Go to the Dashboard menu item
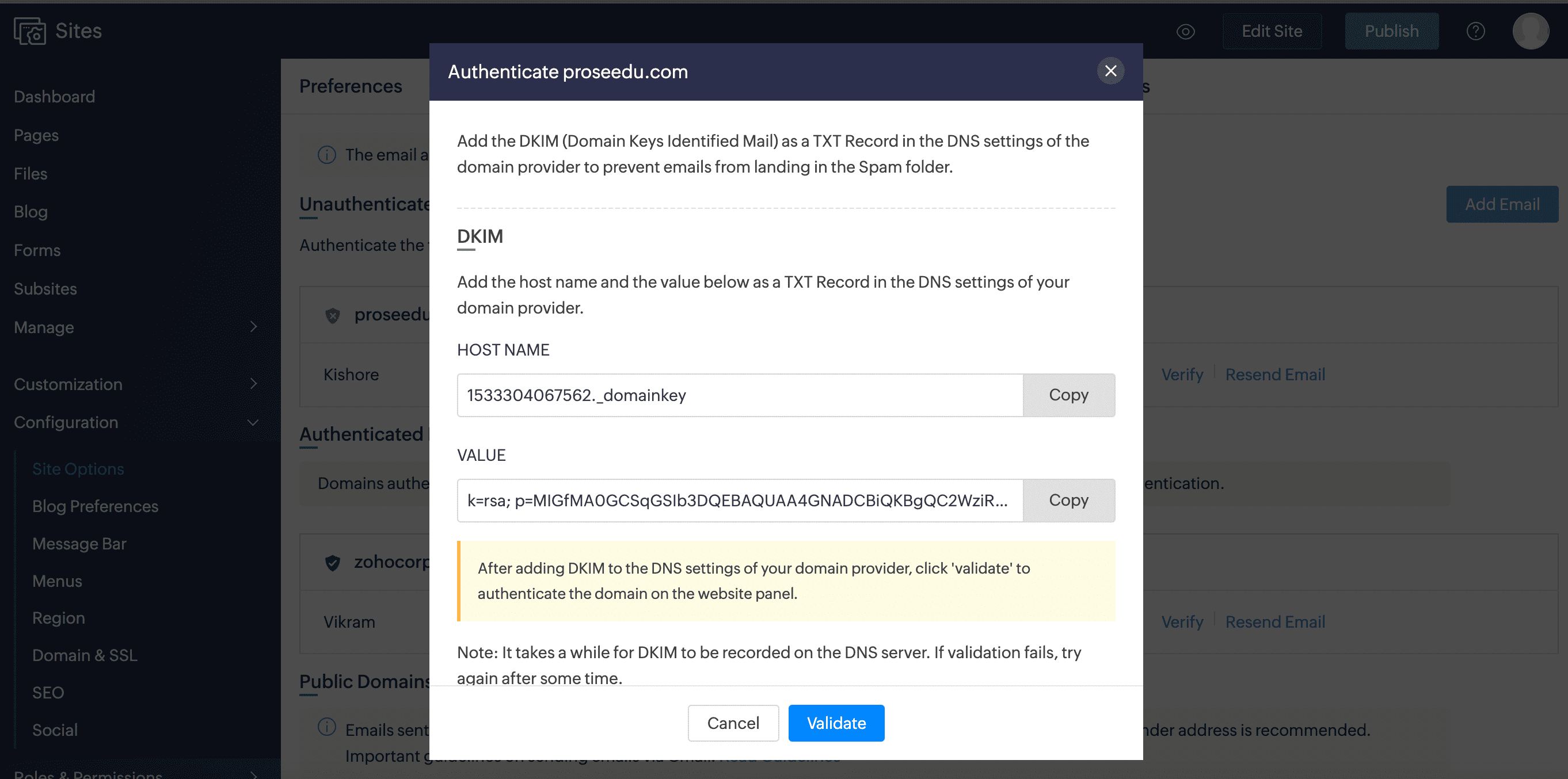The image size is (1568, 779). tap(54, 97)
